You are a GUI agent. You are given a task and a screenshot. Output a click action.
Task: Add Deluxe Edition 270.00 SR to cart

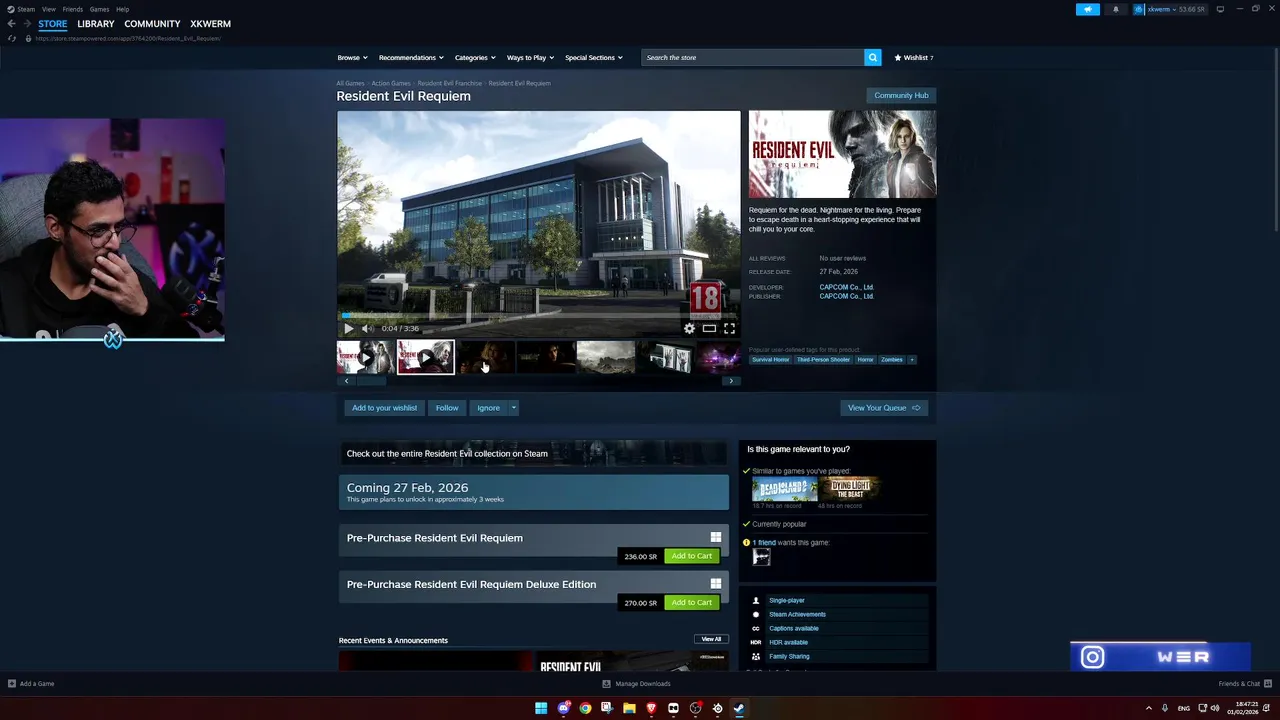[x=692, y=602]
